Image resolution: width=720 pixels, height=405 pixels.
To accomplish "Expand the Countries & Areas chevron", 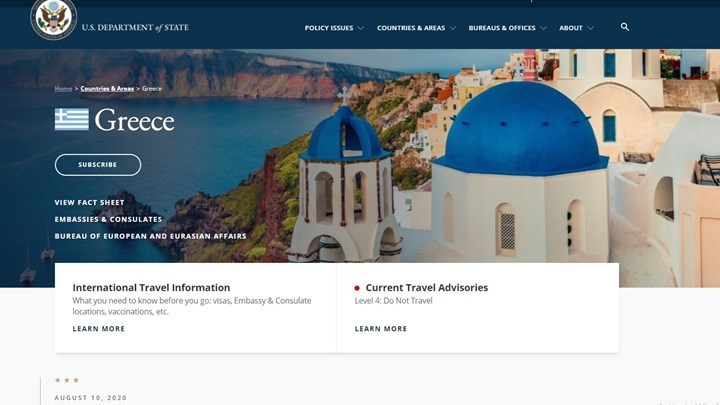I will tap(453, 28).
